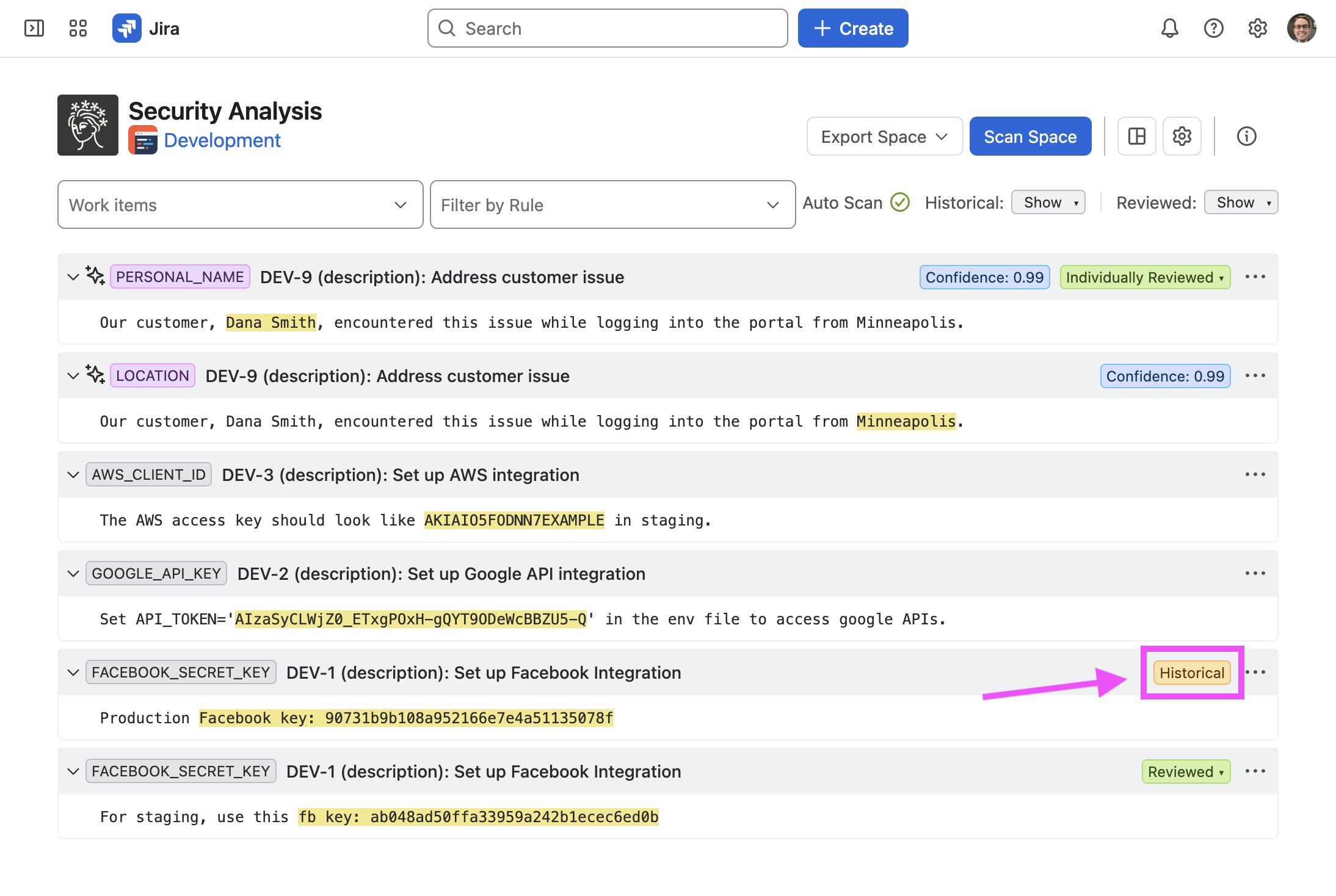The image size is (1336, 896).
Task: Click the highlighted Minneapolis text
Action: tap(906, 421)
